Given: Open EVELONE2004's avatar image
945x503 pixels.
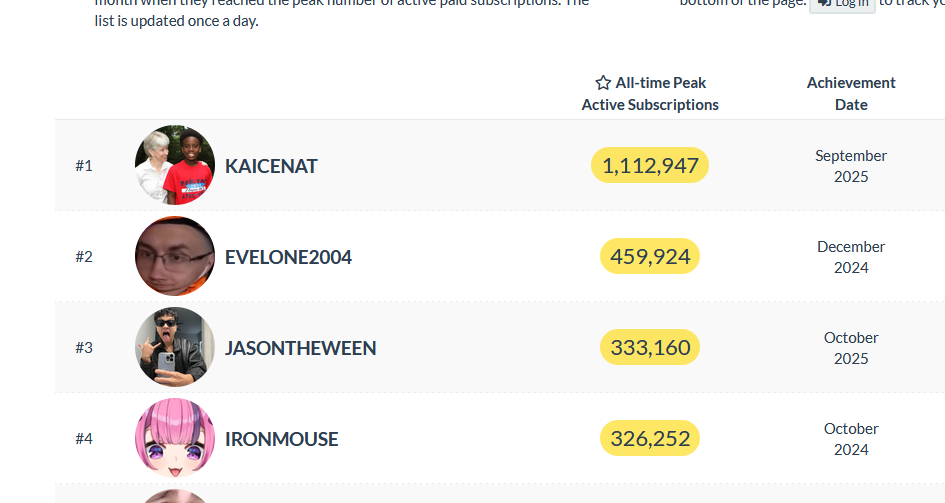Looking at the screenshot, I should (175, 256).
